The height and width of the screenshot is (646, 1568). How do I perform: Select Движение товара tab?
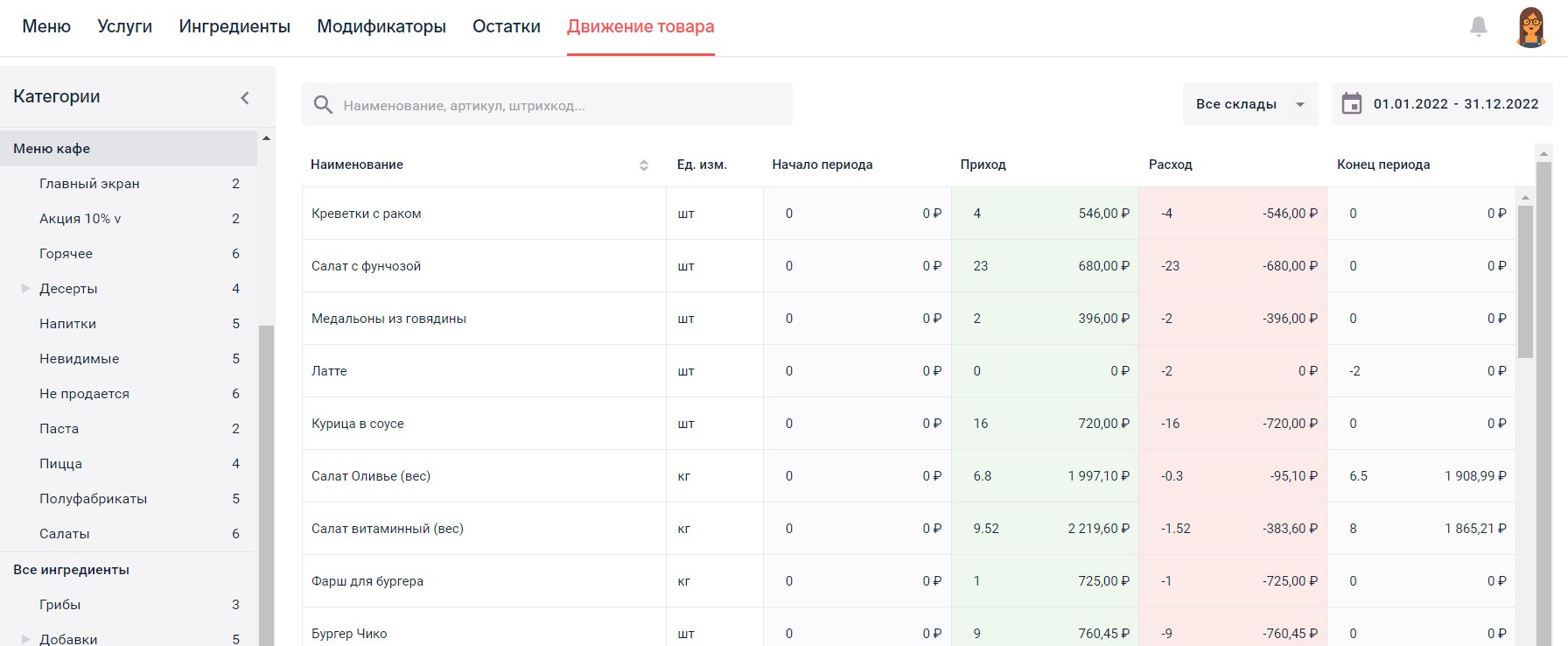pos(640,27)
